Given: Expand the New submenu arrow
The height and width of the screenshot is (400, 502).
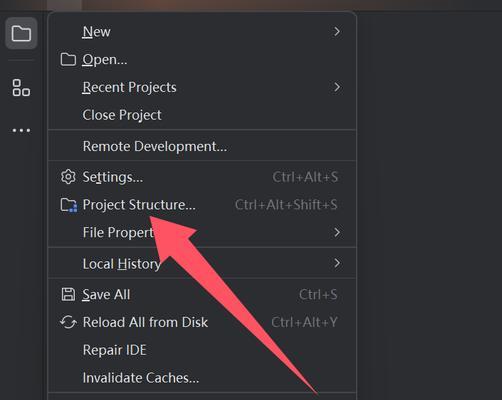Looking at the screenshot, I should pos(337,32).
